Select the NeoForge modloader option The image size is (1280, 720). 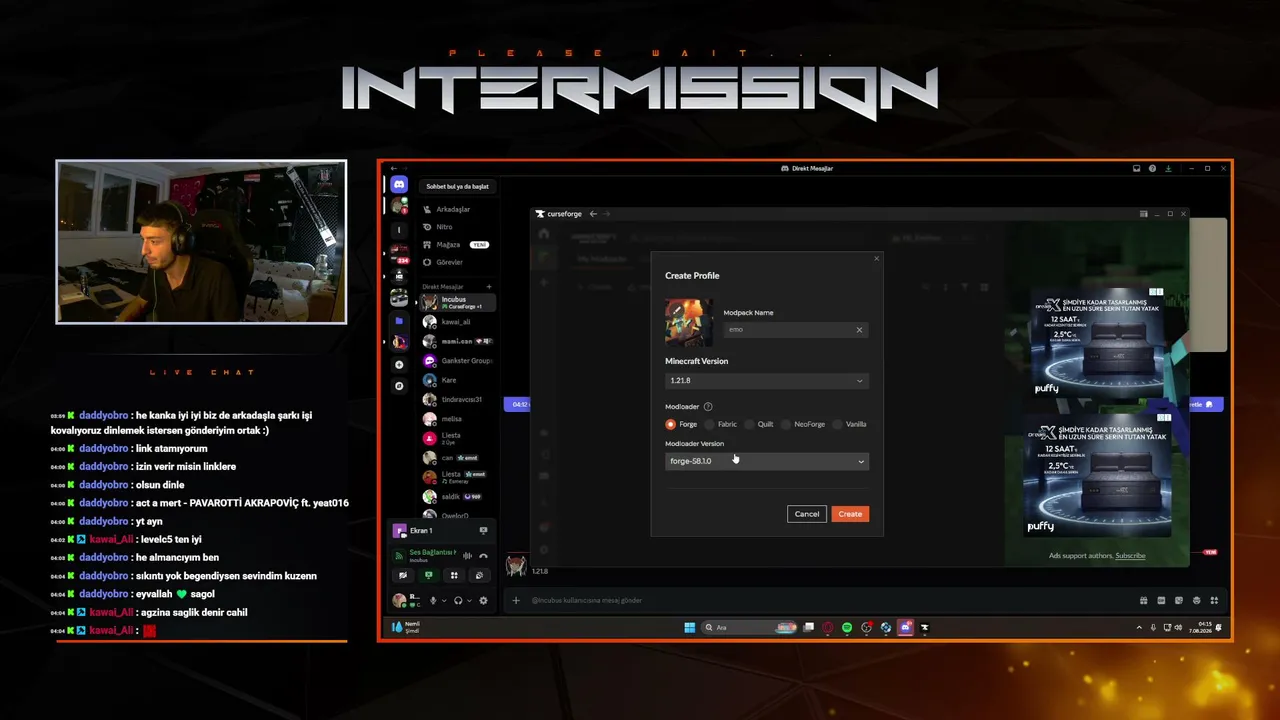[x=804, y=424]
